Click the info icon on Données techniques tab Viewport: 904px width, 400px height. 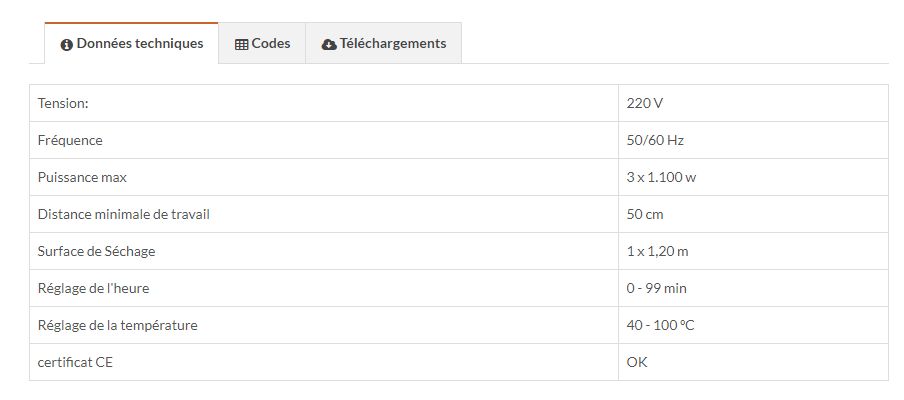coord(67,45)
